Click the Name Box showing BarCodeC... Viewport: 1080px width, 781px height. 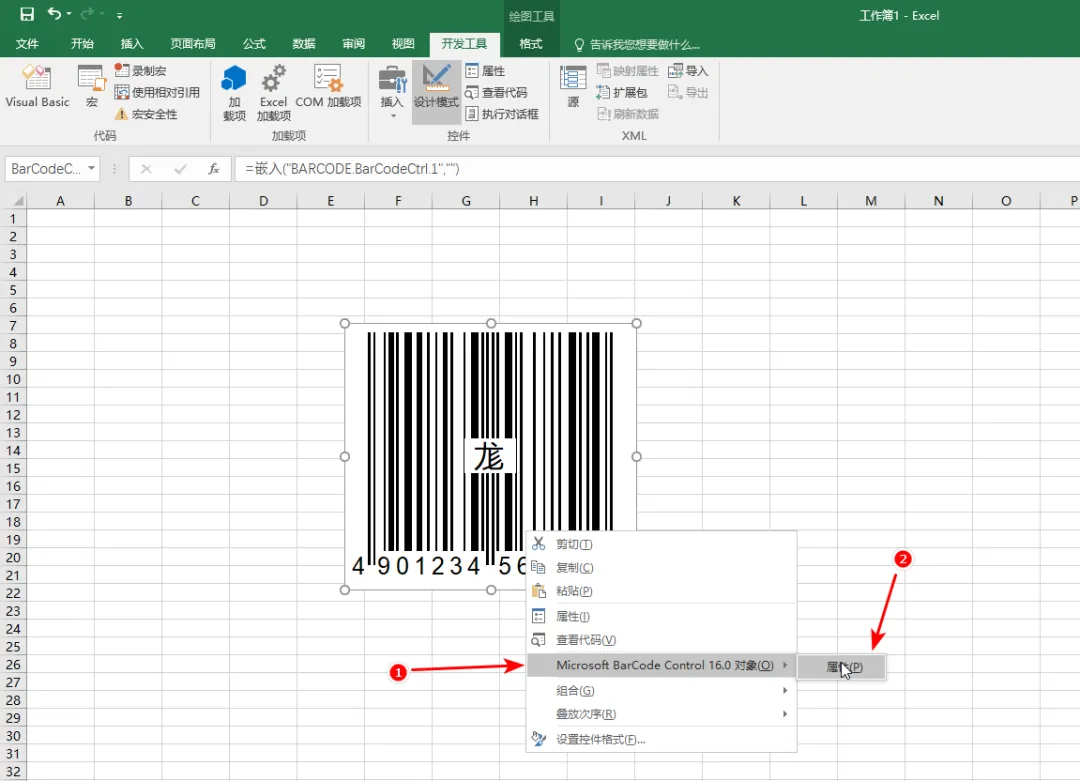pos(45,168)
